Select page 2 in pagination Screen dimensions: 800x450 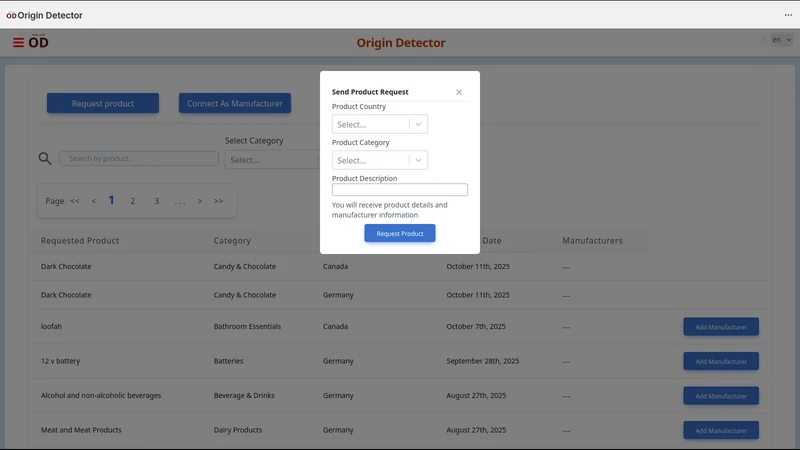(133, 201)
